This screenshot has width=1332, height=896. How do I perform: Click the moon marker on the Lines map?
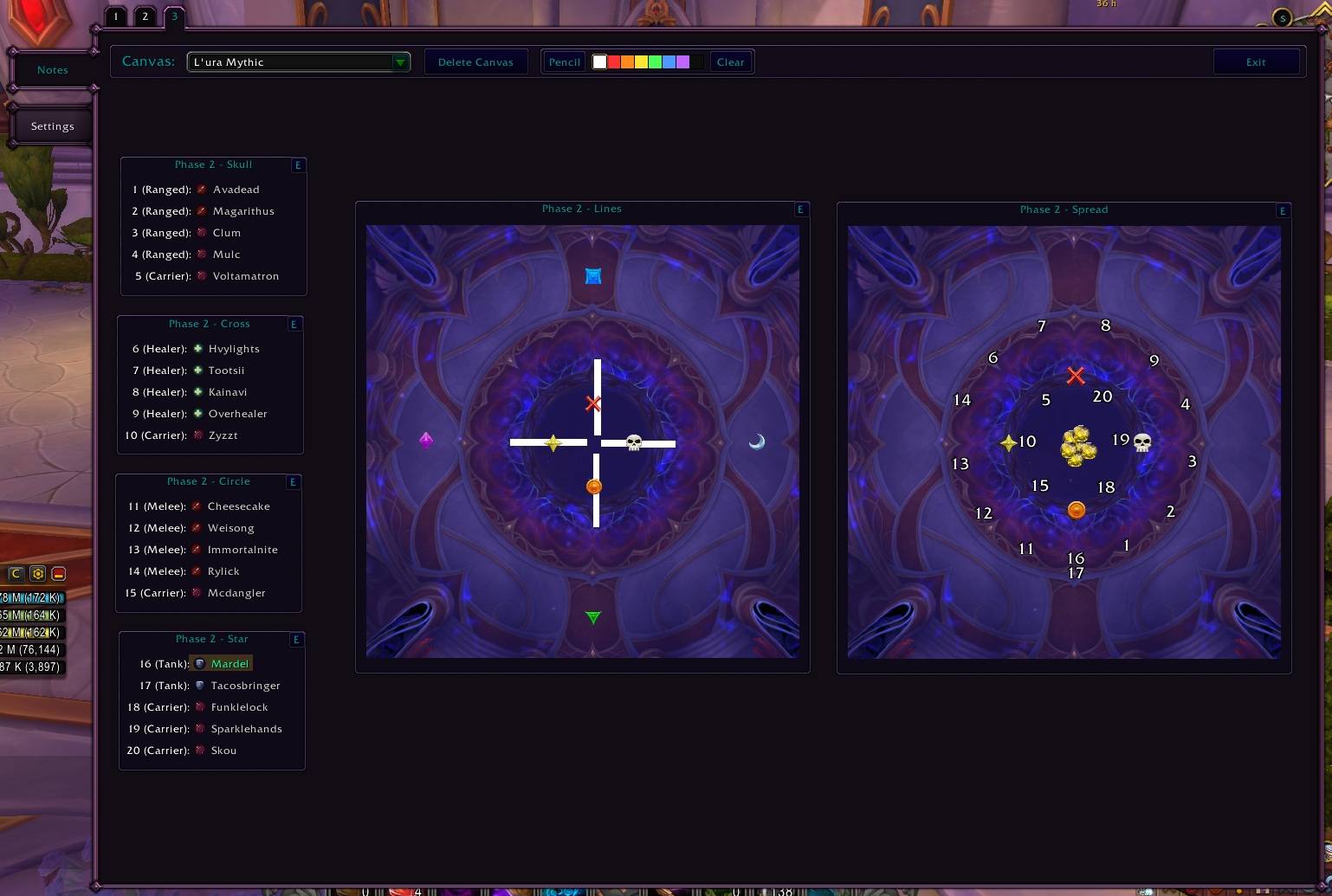[757, 442]
